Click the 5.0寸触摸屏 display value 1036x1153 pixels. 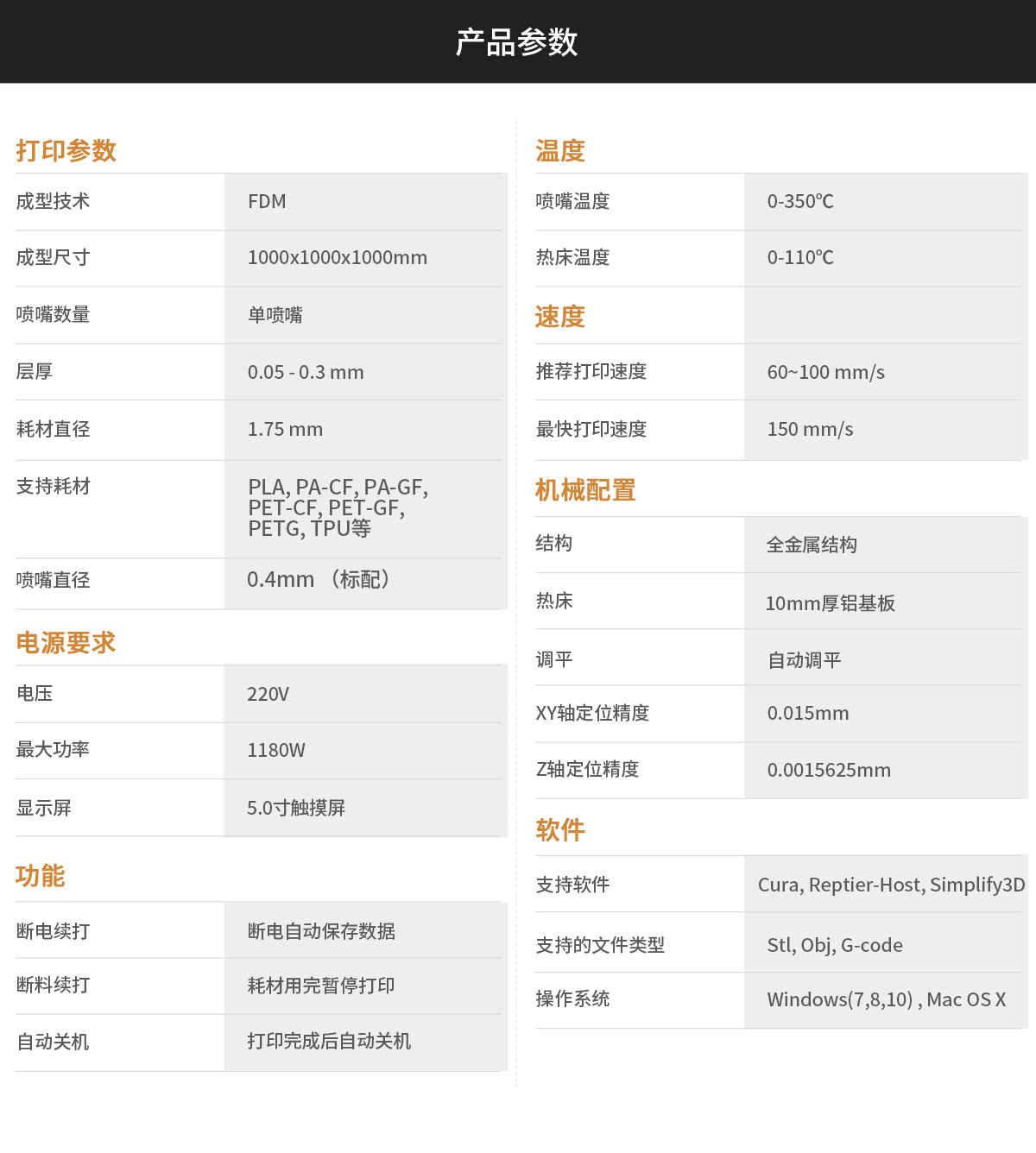[296, 809]
